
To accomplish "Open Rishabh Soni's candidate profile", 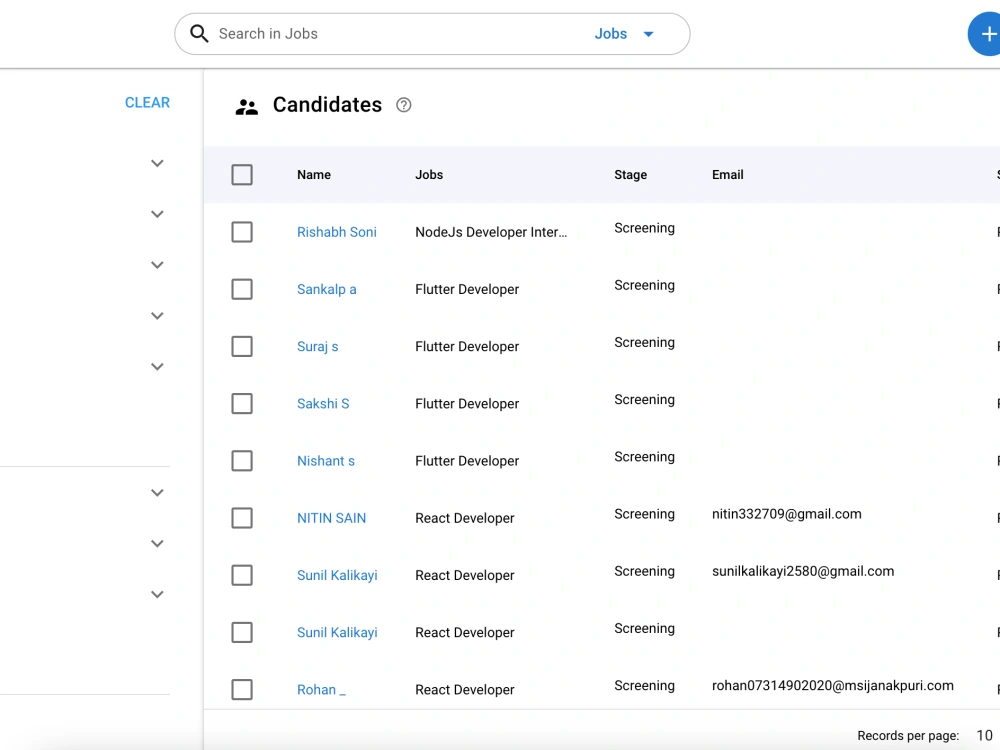I will [336, 231].
